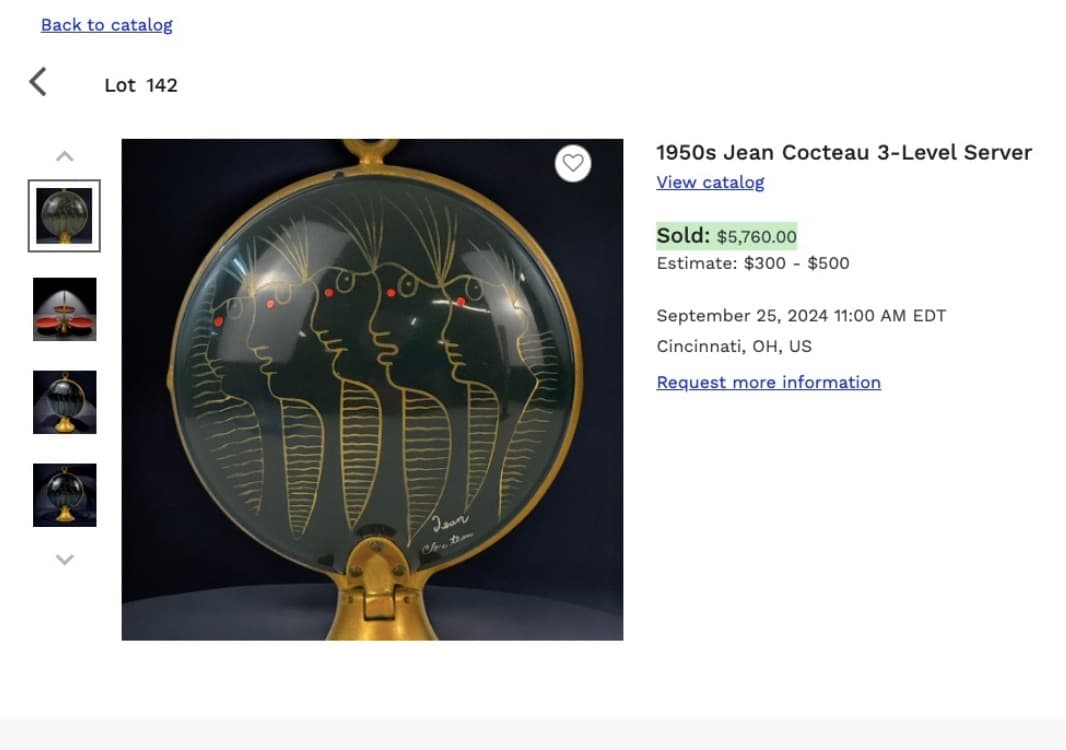Select the third thumbnail showing the side view
The width and height of the screenshot is (1066, 750).
coord(64,402)
